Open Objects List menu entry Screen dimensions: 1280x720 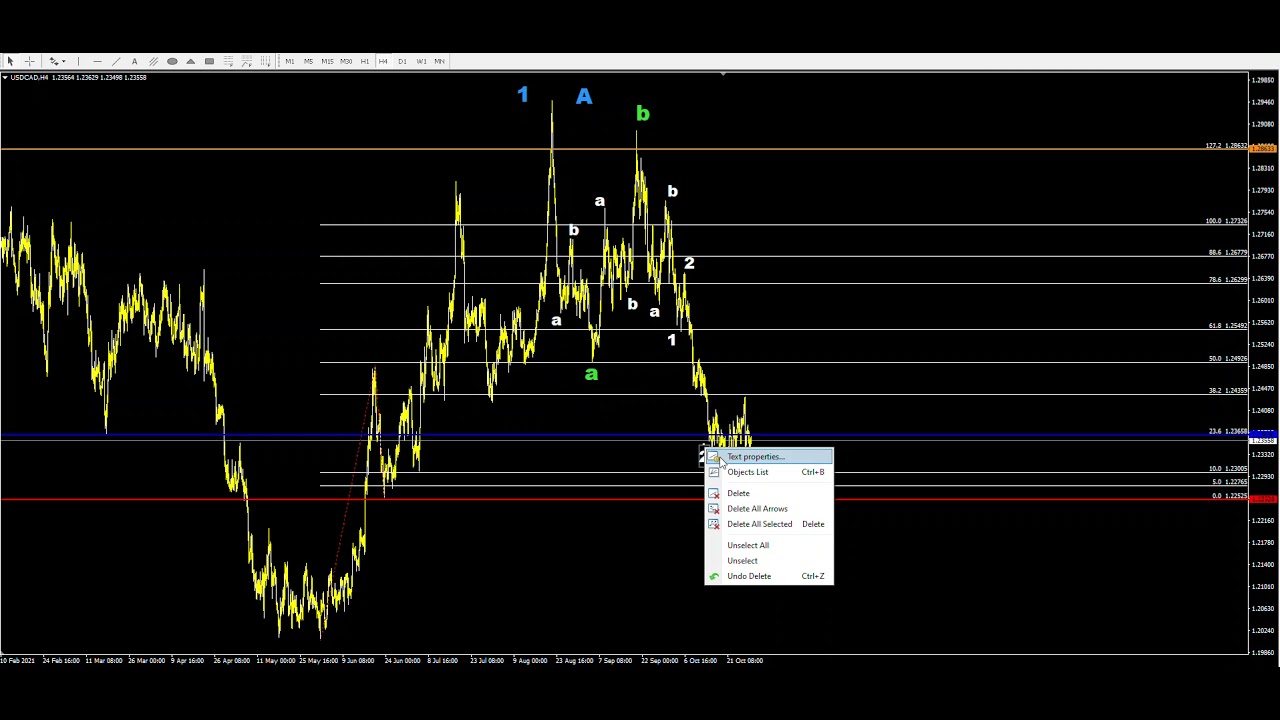click(768, 472)
